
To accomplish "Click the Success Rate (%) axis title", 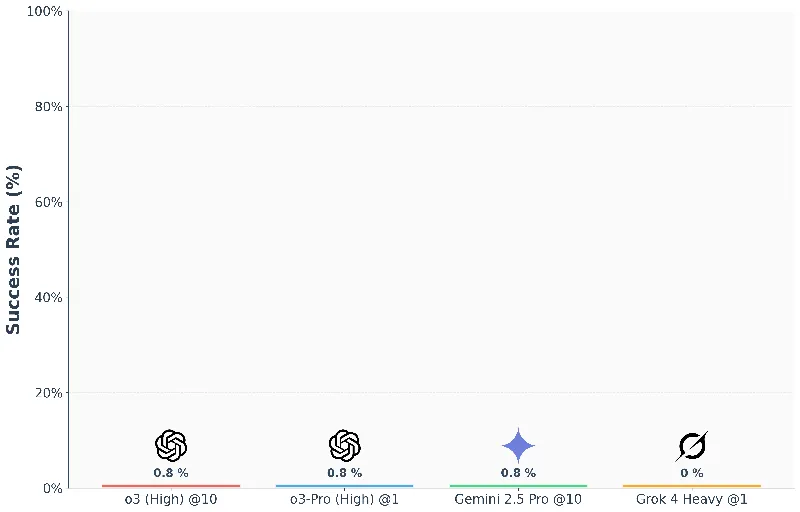I will [13, 250].
